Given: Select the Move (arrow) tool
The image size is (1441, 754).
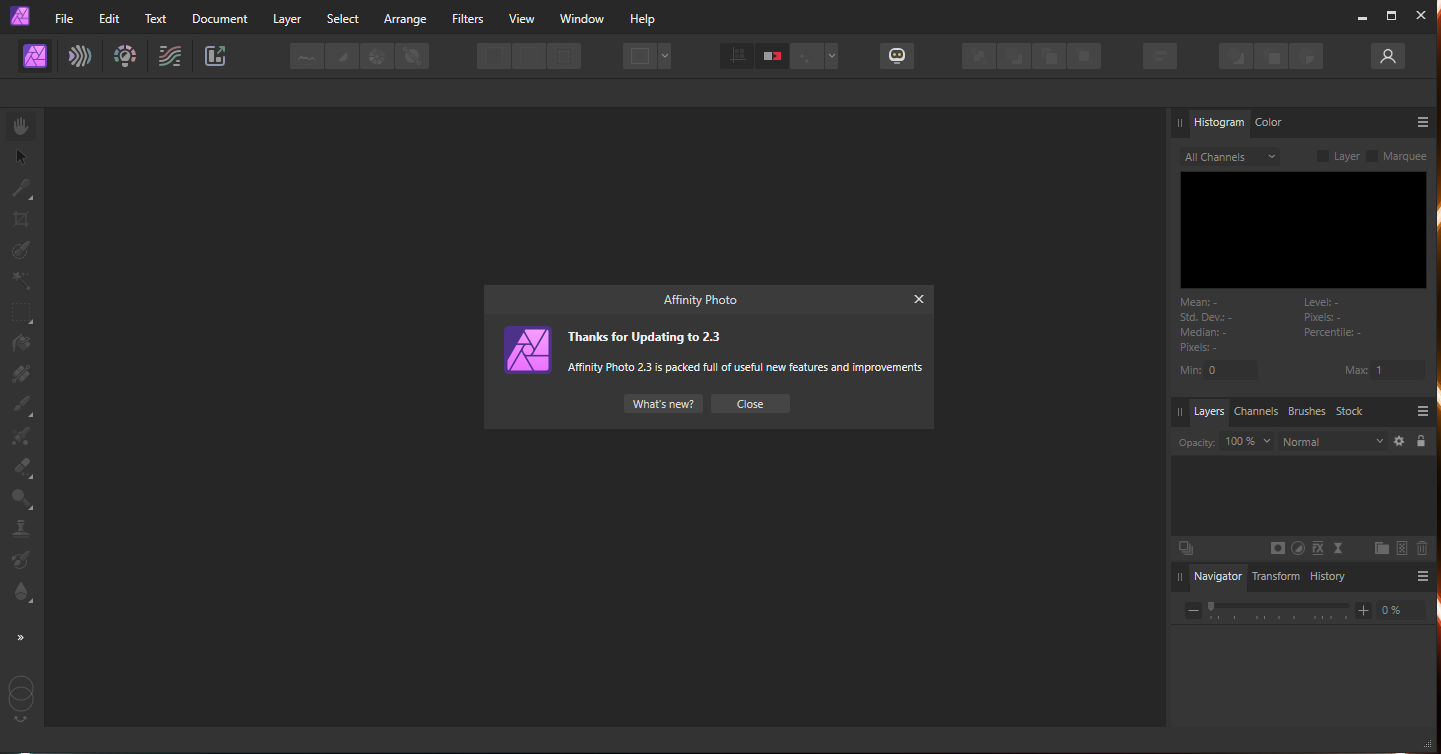Looking at the screenshot, I should click(x=21, y=157).
